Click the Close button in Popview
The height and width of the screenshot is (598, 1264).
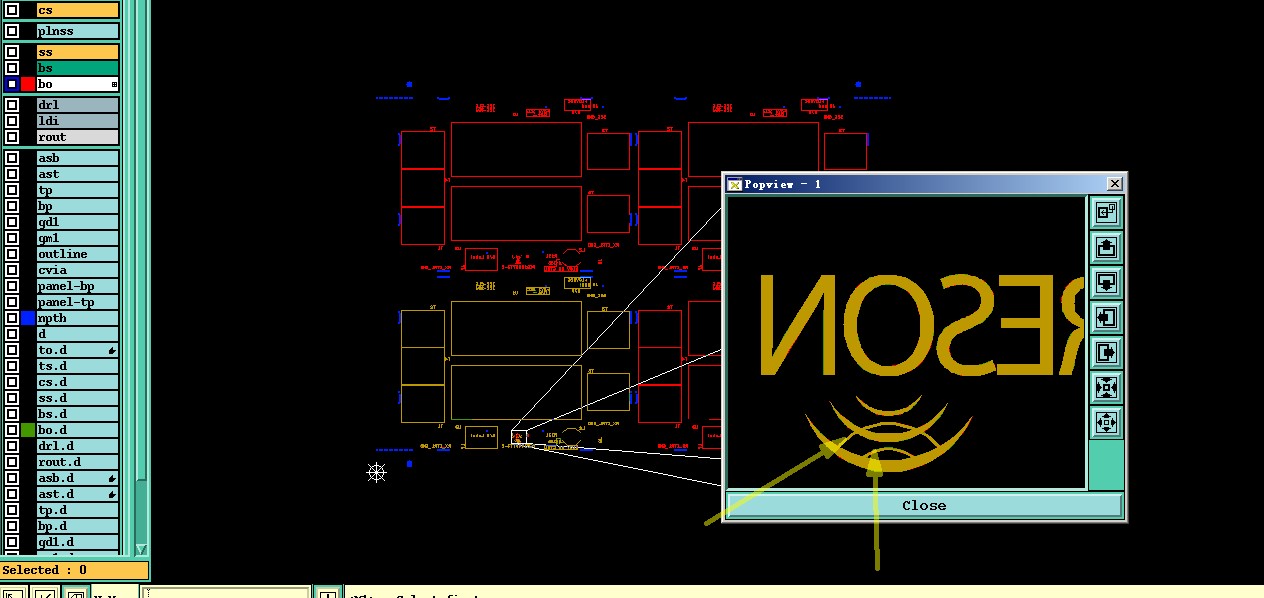coord(924,505)
